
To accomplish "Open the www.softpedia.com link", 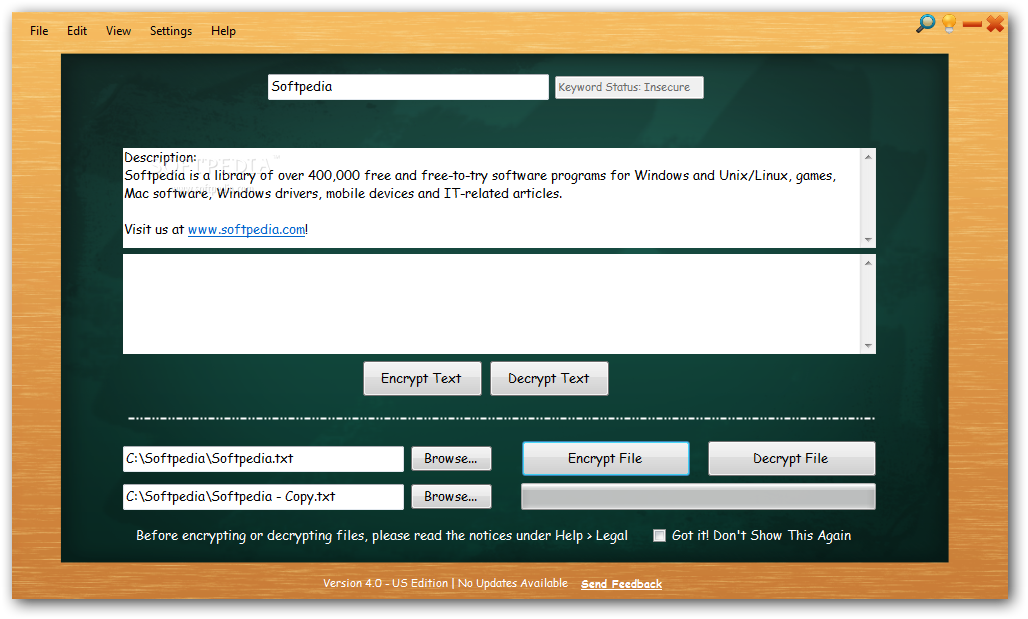I will click(247, 230).
